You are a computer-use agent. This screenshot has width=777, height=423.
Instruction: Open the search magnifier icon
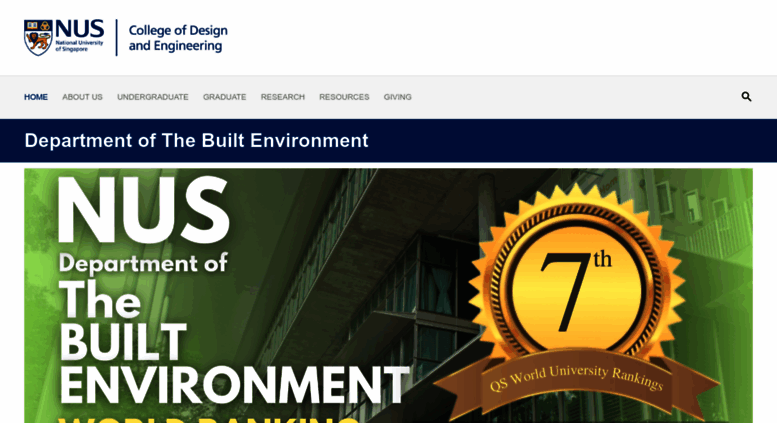point(746,97)
